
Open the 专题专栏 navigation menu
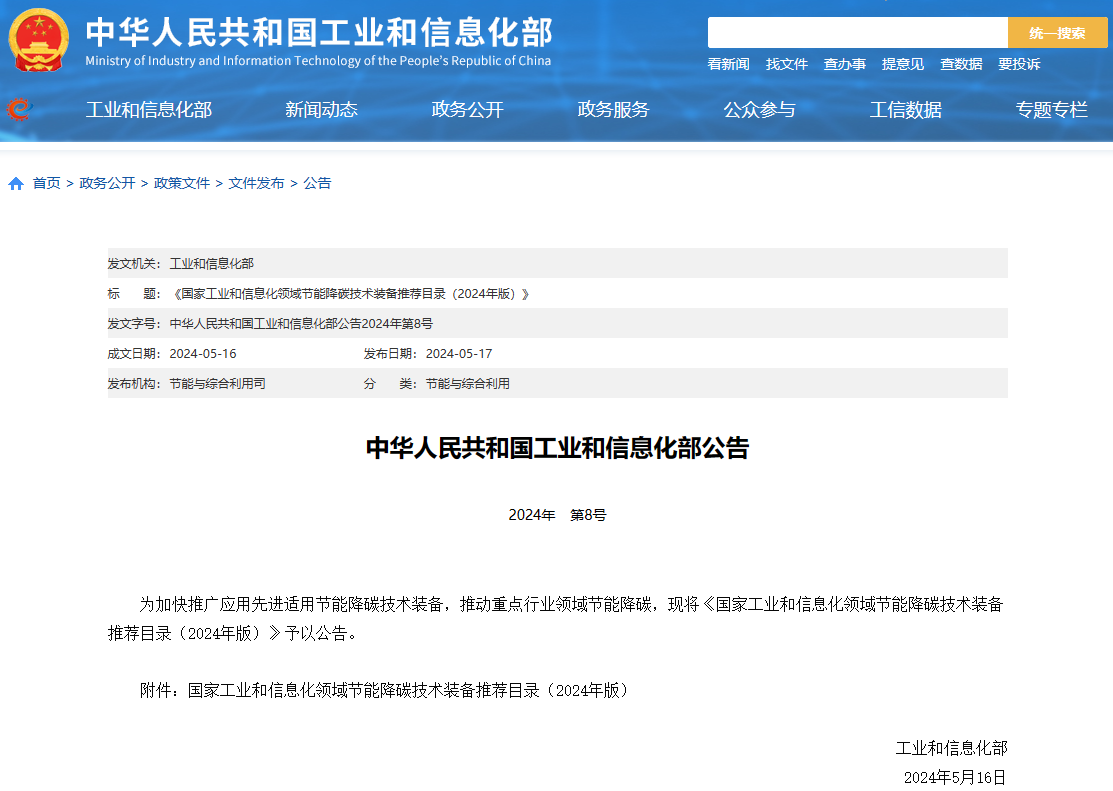tap(1051, 110)
